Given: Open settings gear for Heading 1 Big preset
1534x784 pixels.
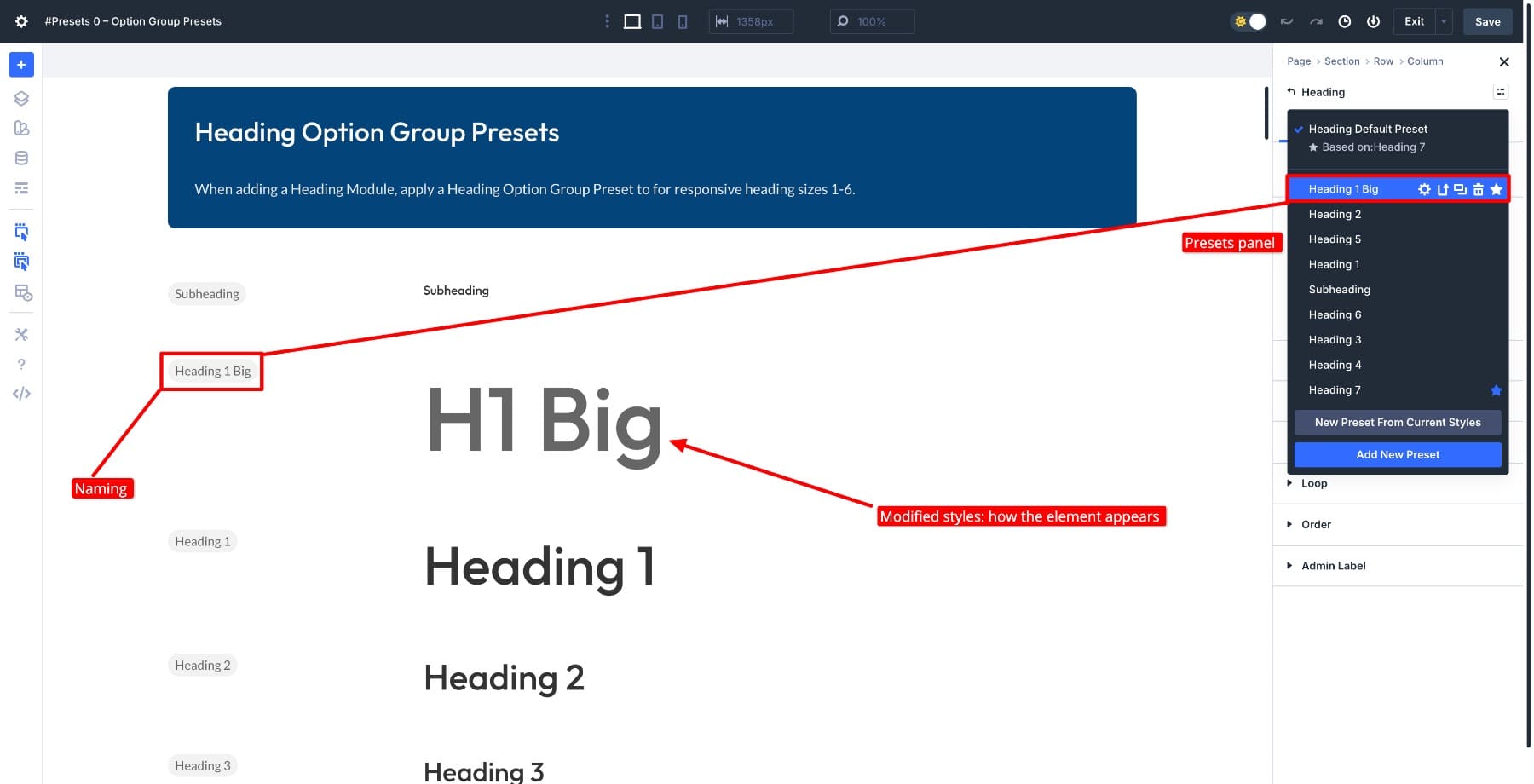Looking at the screenshot, I should pos(1424,189).
